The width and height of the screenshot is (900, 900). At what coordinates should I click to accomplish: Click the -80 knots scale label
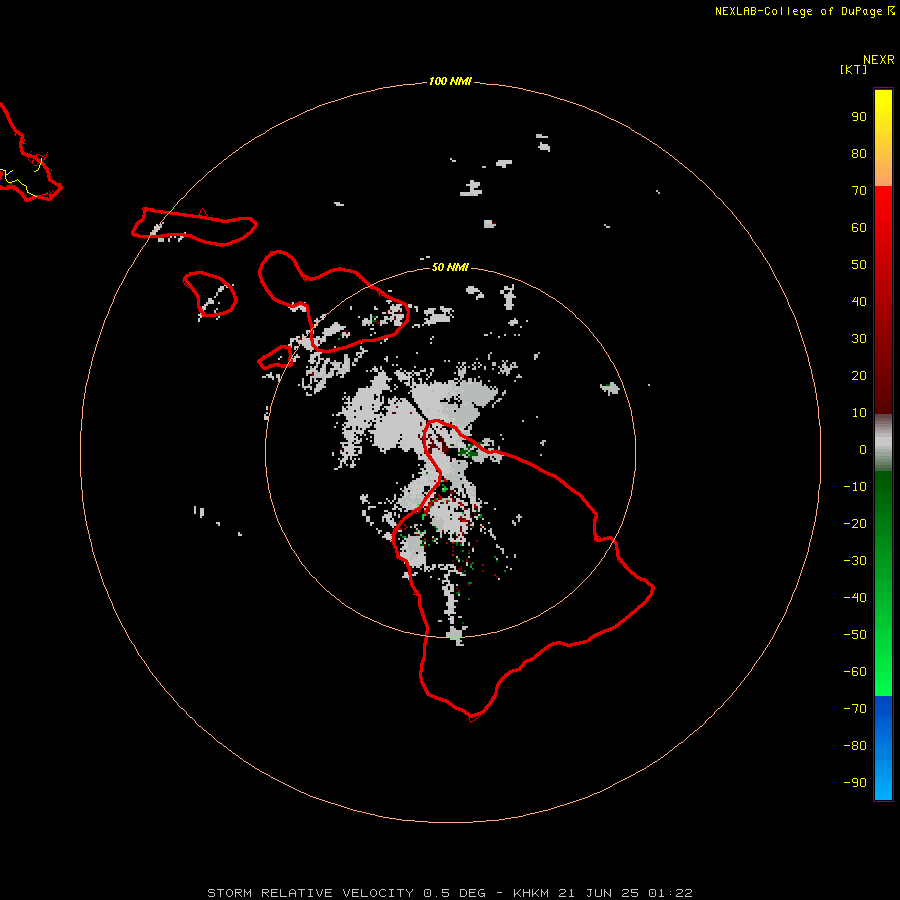855,746
